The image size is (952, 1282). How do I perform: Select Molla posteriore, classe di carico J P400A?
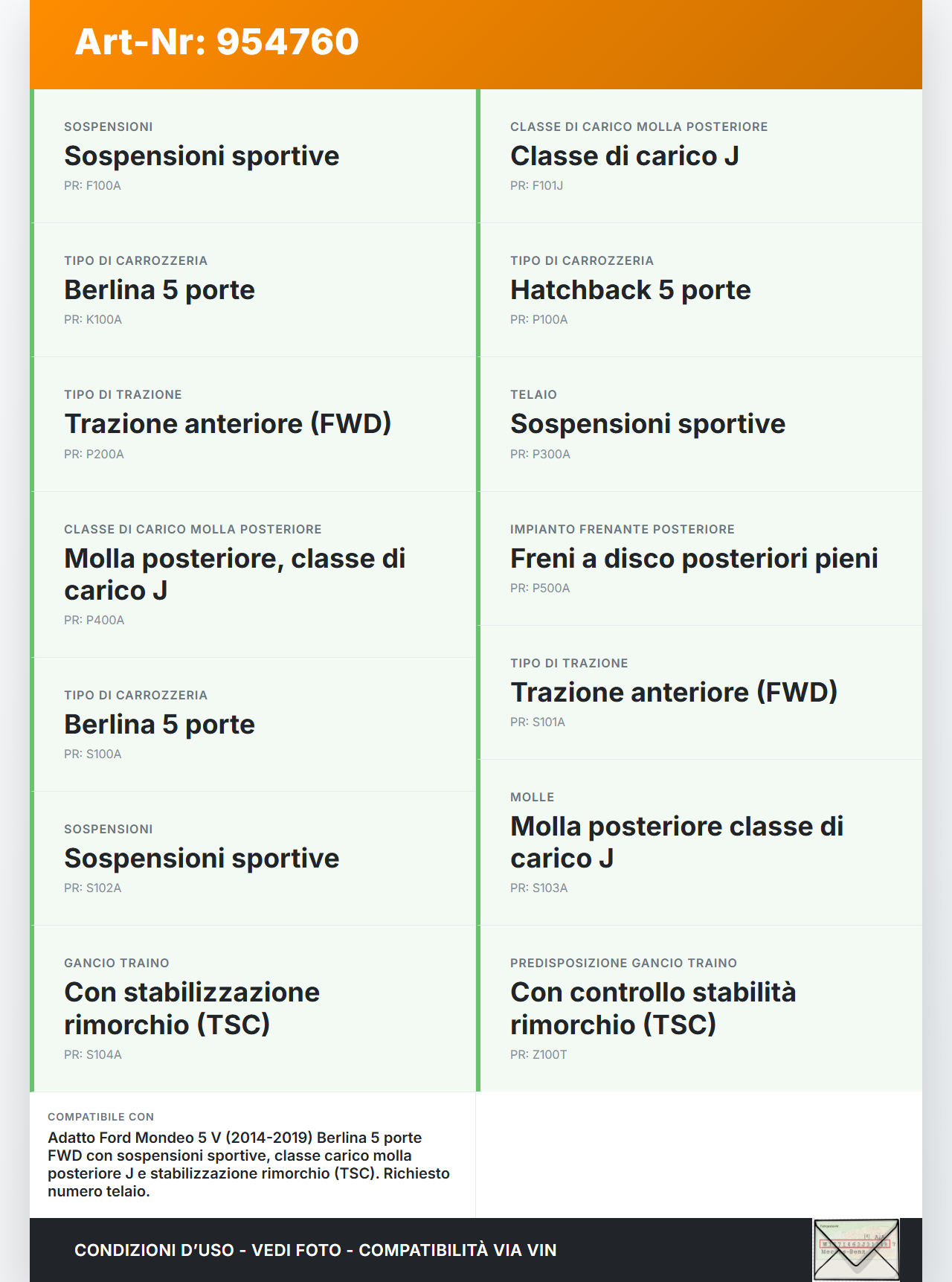[x=254, y=574]
